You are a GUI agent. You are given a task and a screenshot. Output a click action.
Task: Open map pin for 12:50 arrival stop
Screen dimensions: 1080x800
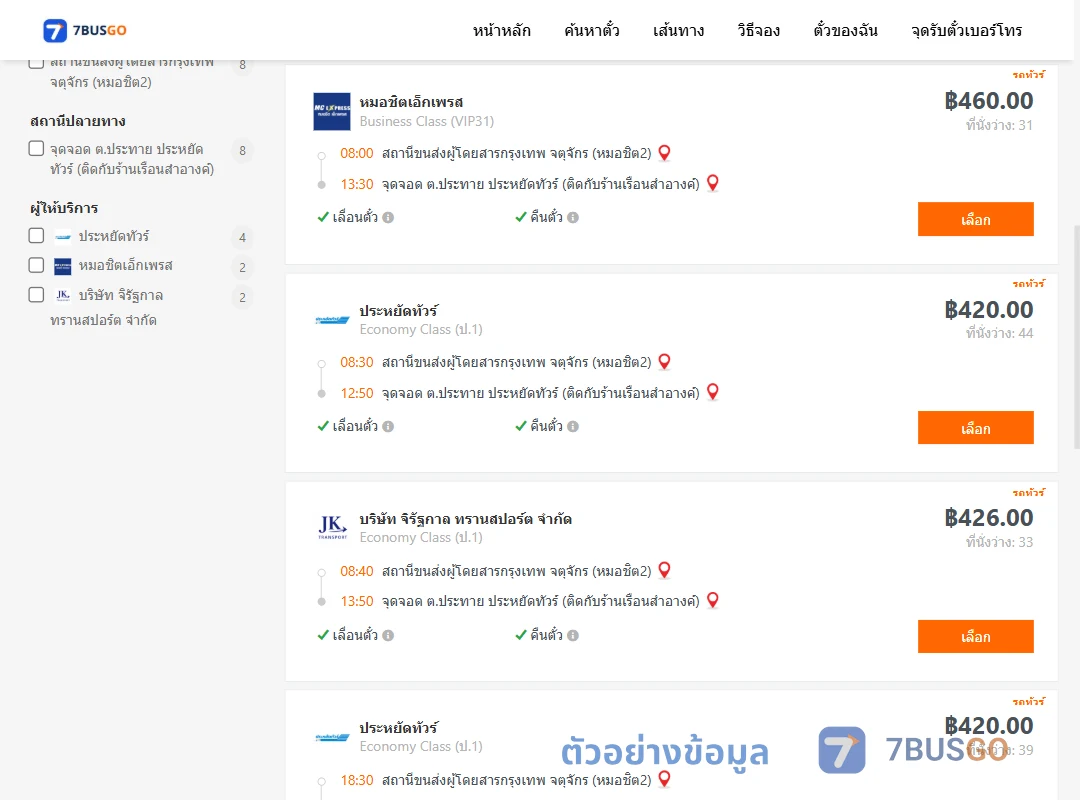tap(713, 392)
